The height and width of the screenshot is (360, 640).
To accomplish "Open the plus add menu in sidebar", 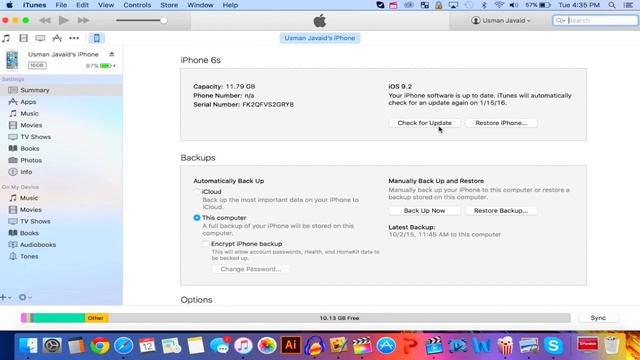I will click(x=5, y=298).
